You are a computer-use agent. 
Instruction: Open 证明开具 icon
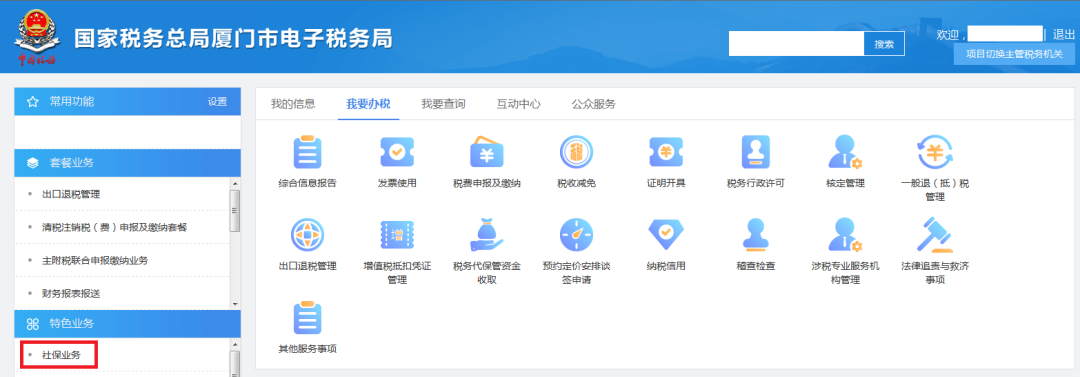665,152
